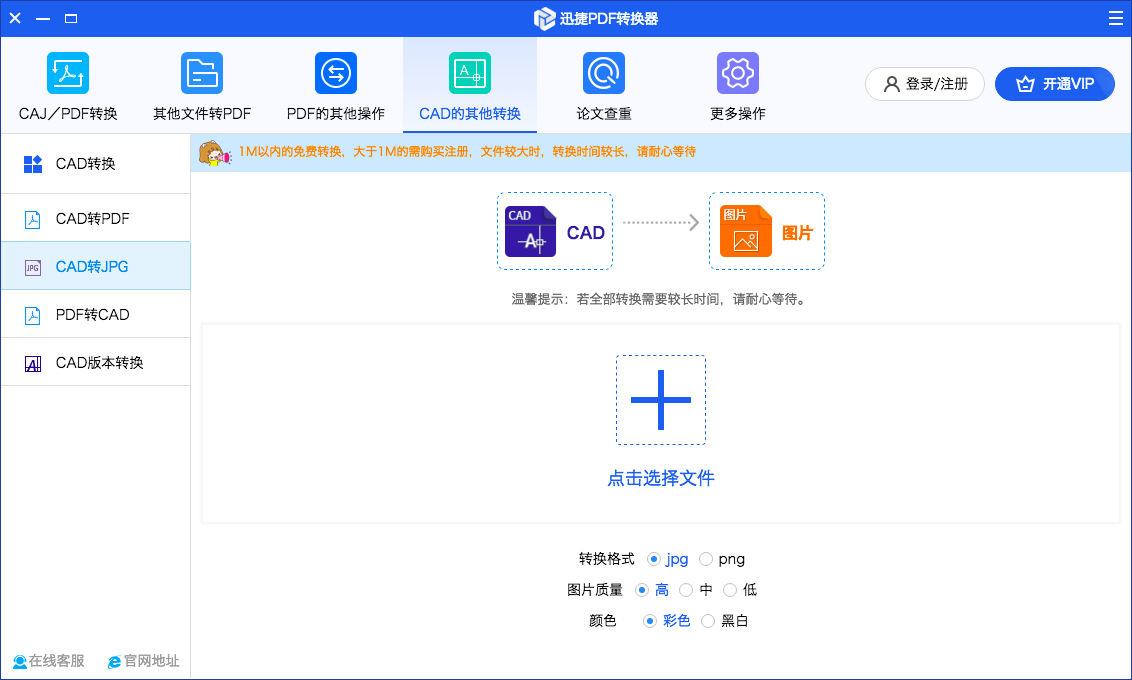Click the 迅捷PDF转换器 logo icon
Screen dimensions: 1132x680
point(544,19)
